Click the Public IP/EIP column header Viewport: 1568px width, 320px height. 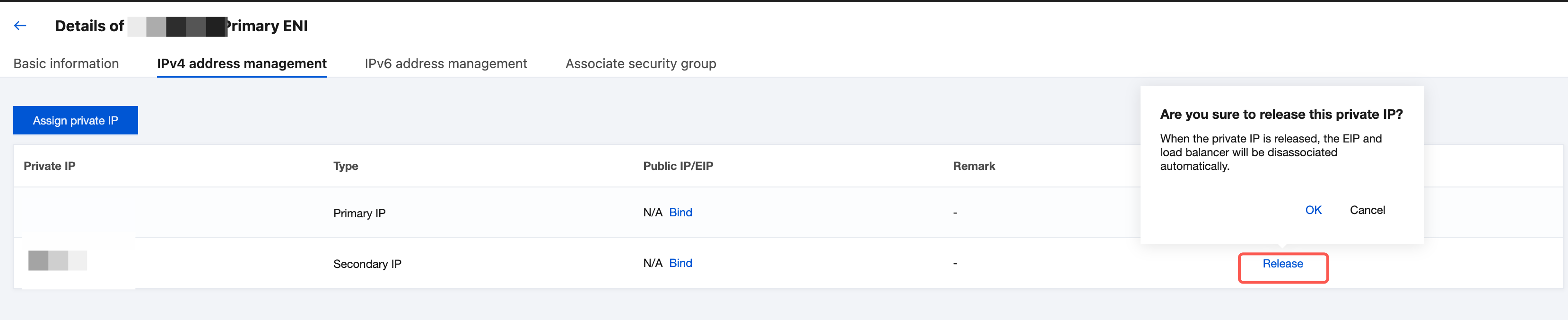pyautogui.click(x=678, y=167)
